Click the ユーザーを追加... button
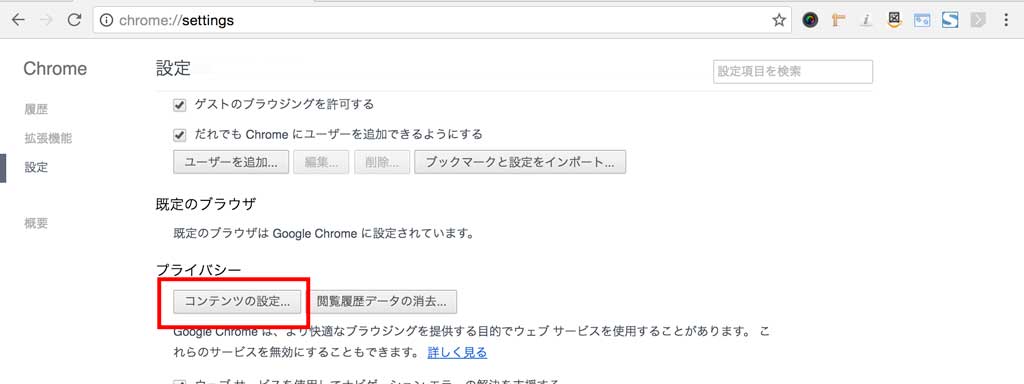Screen dimensions: 1024x384 pyautogui.click(x=231, y=163)
